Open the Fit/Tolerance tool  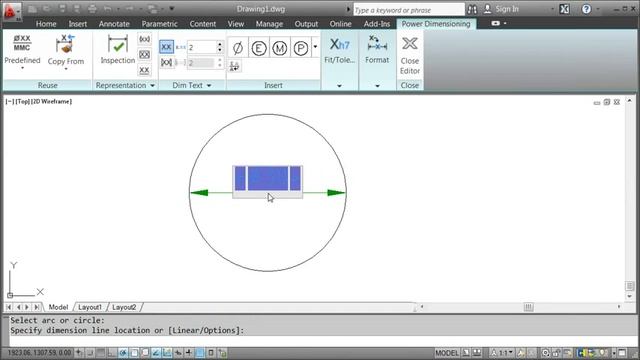click(x=339, y=50)
